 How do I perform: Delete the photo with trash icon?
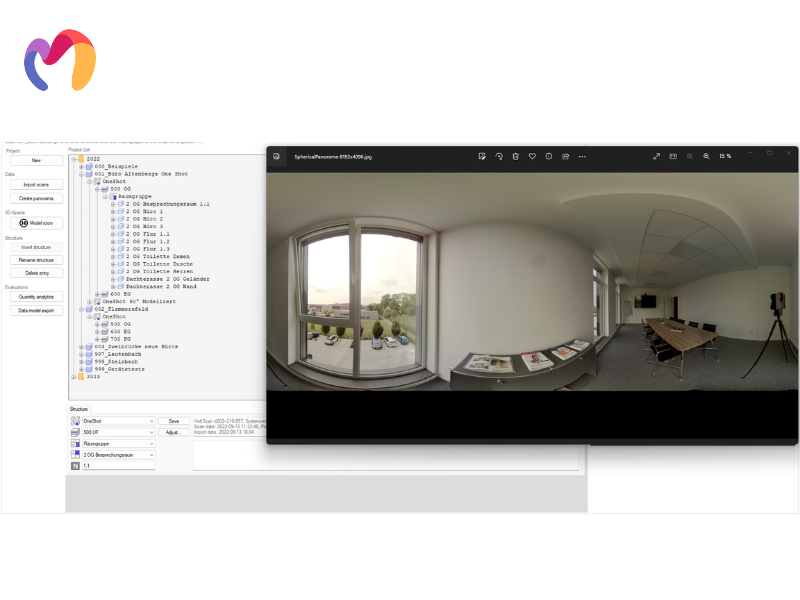515,156
